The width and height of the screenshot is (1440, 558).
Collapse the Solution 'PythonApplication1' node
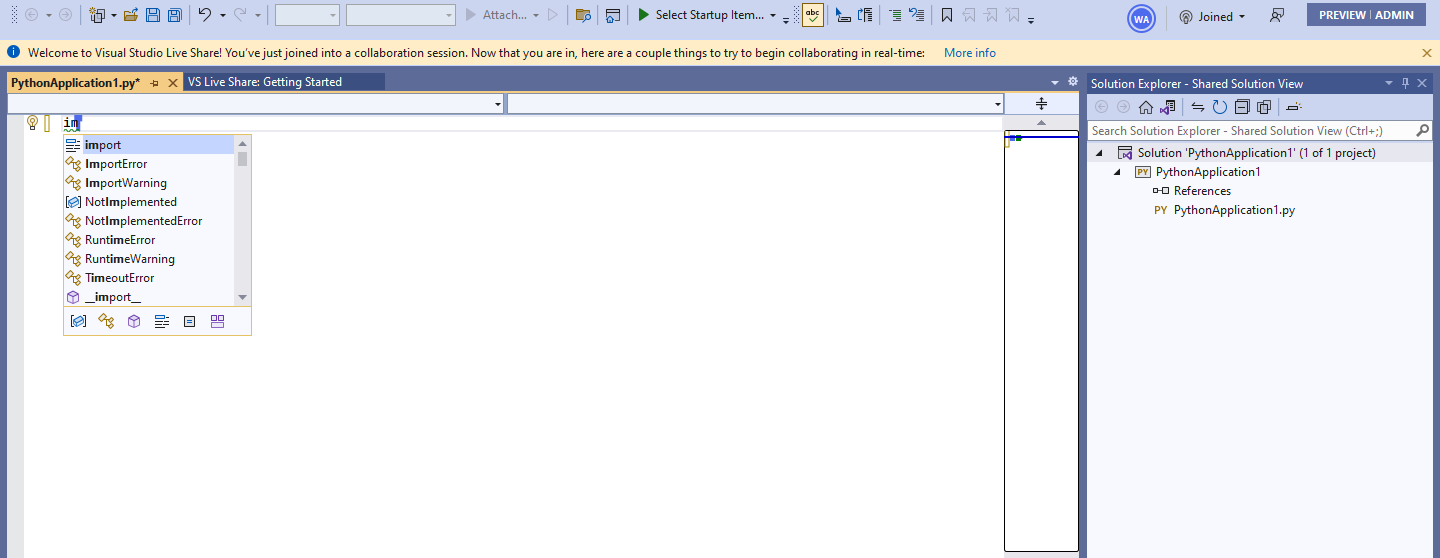coord(1101,153)
